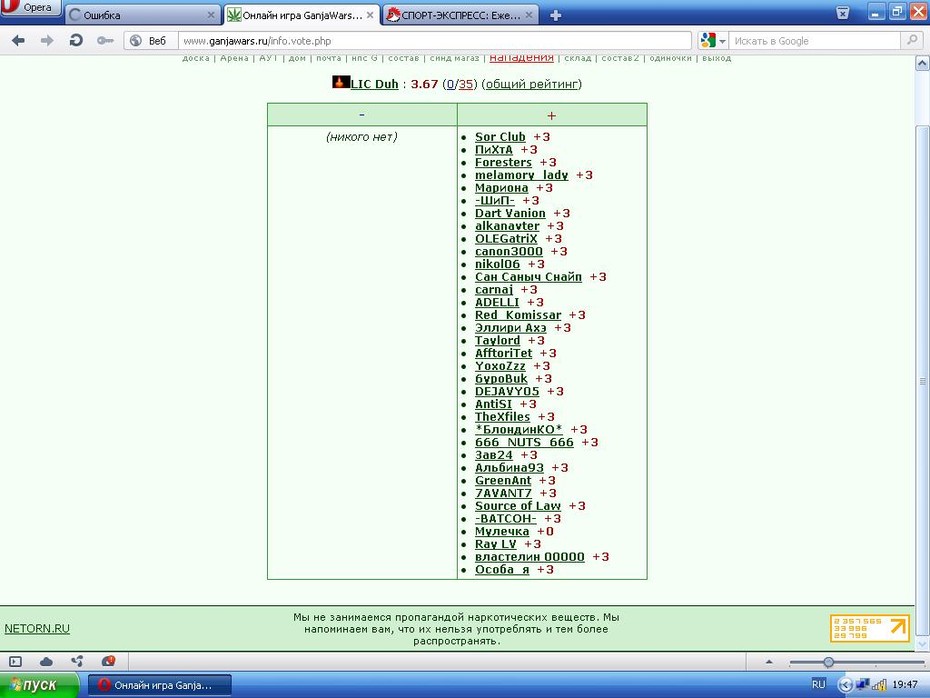
Task: Open Dart Vanion player link
Action: pyautogui.click(x=510, y=213)
